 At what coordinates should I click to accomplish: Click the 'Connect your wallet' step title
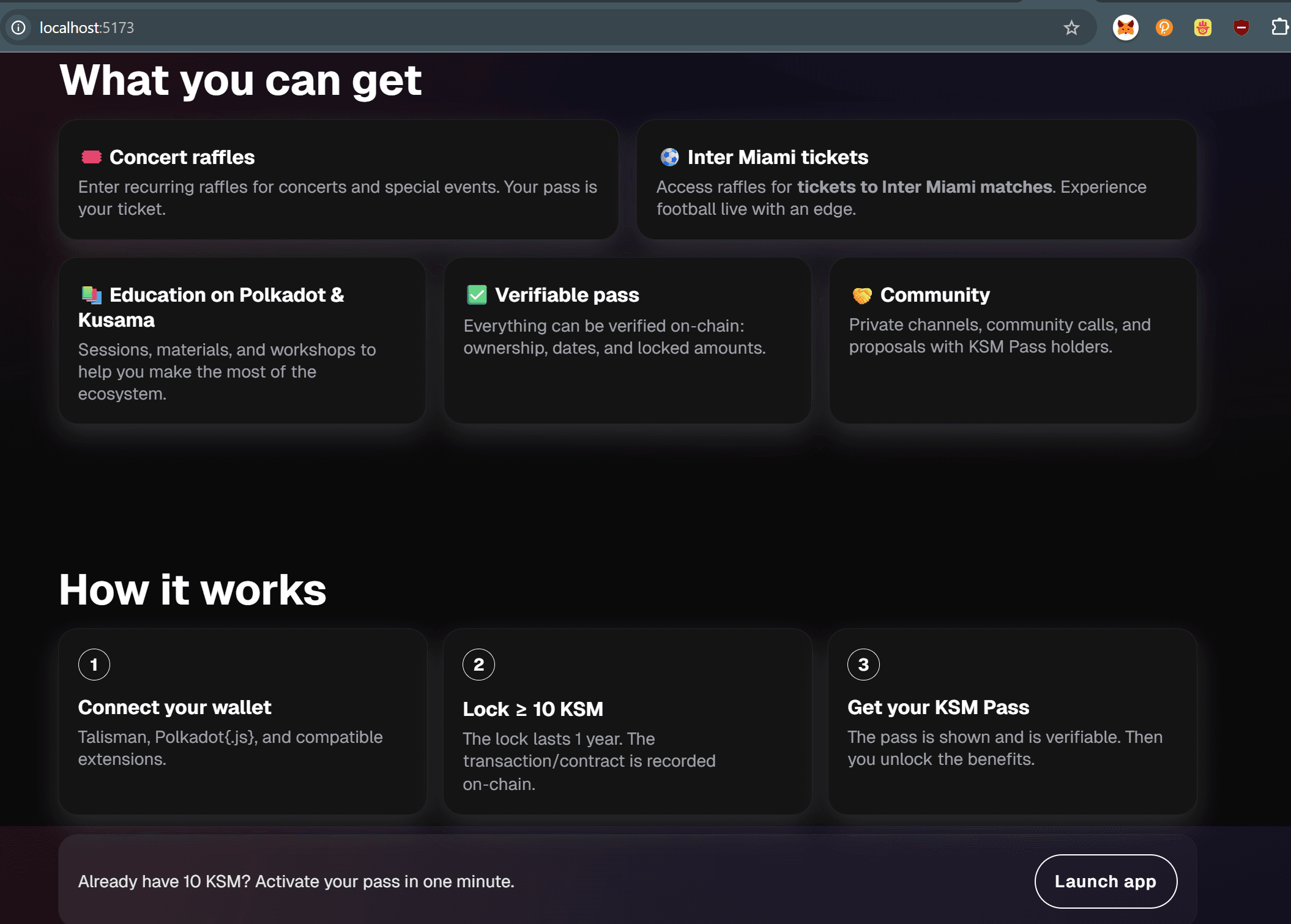tap(174, 707)
